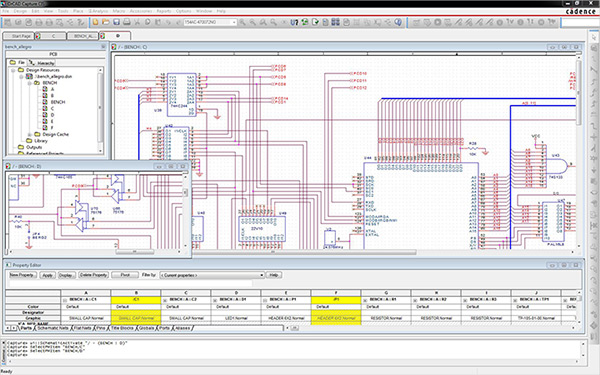Click the Display button
Viewport: 600px width, 375px height.
[66, 275]
